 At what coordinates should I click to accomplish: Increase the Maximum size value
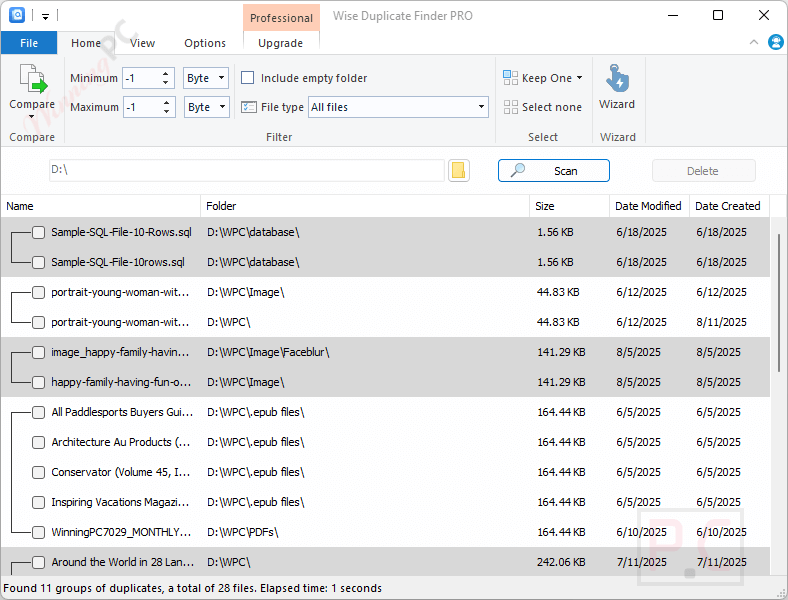166,103
